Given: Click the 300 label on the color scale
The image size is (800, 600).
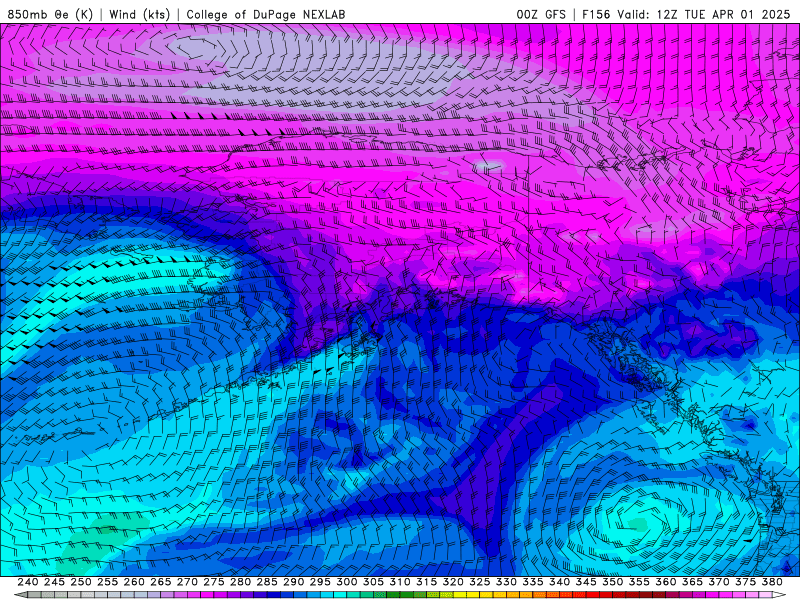Looking at the screenshot, I should 346,582.
